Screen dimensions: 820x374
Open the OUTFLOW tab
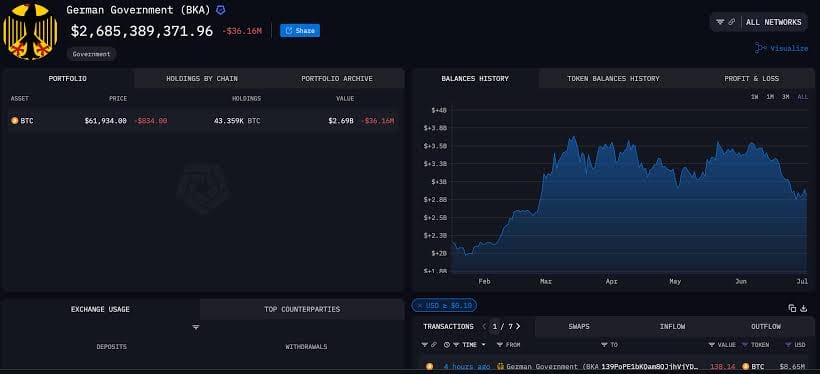pyautogui.click(x=766, y=326)
